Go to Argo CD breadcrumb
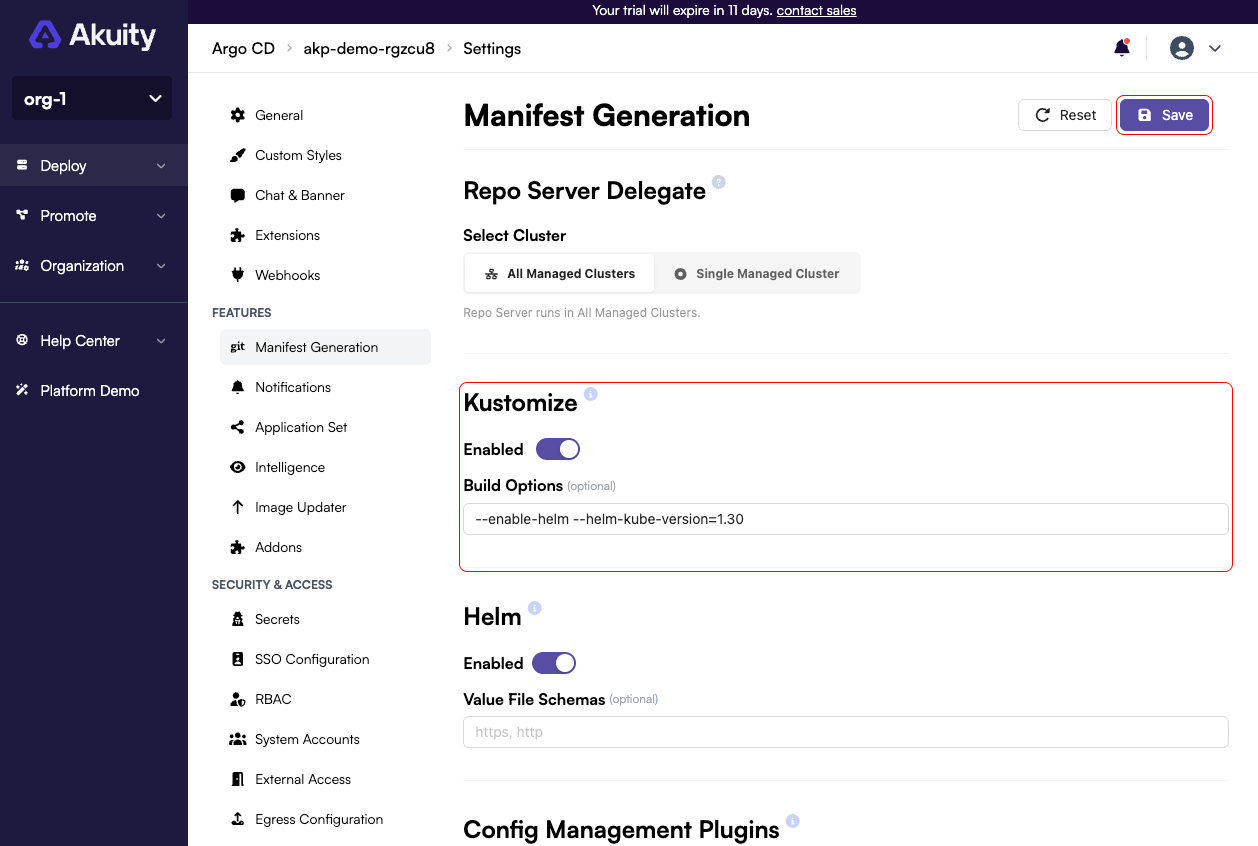 243,48
